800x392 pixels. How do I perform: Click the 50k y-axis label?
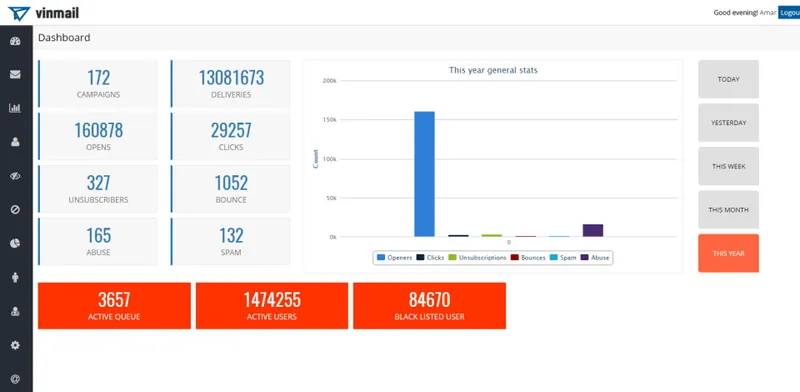click(x=331, y=198)
